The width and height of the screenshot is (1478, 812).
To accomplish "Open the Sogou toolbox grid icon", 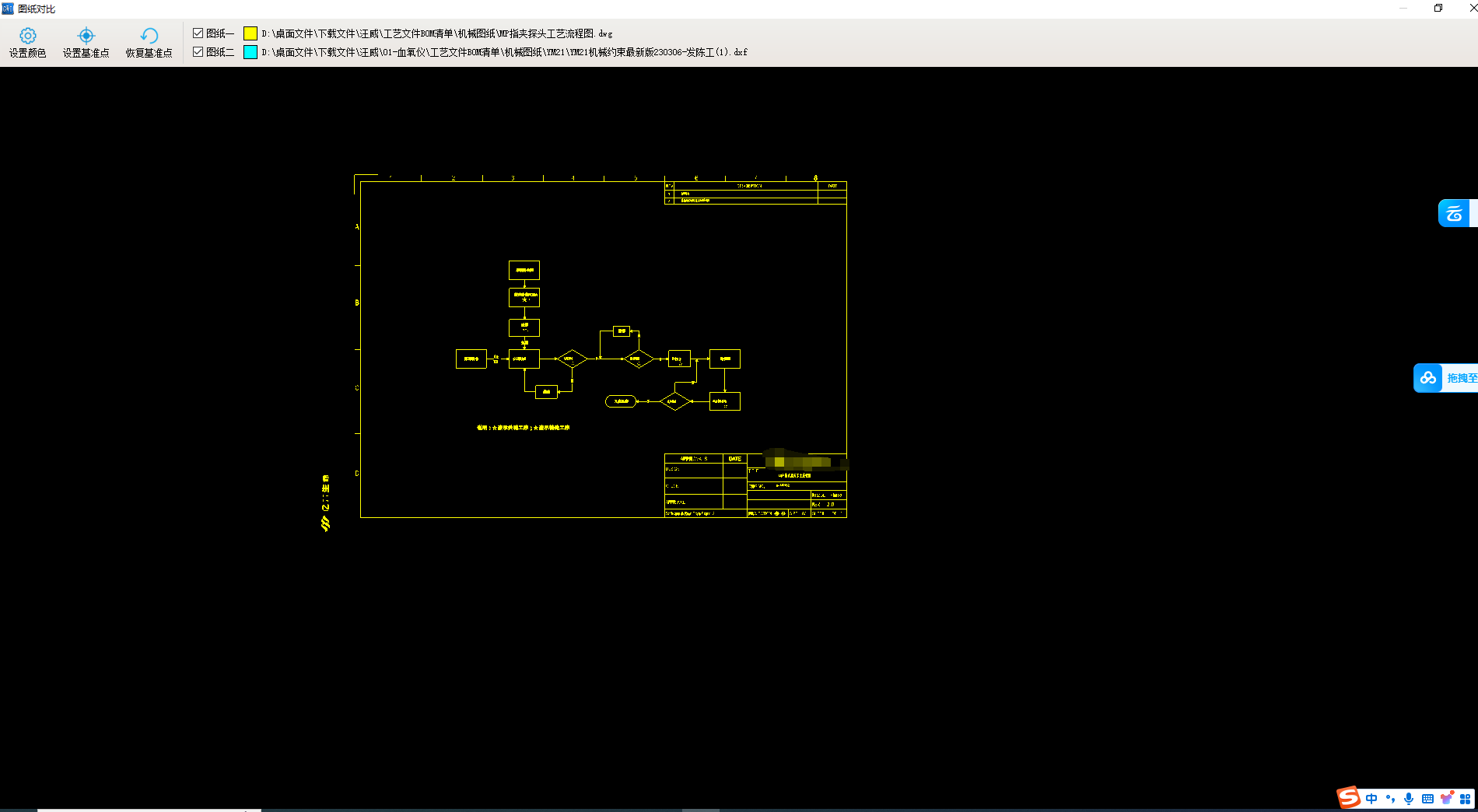I will click(1466, 799).
